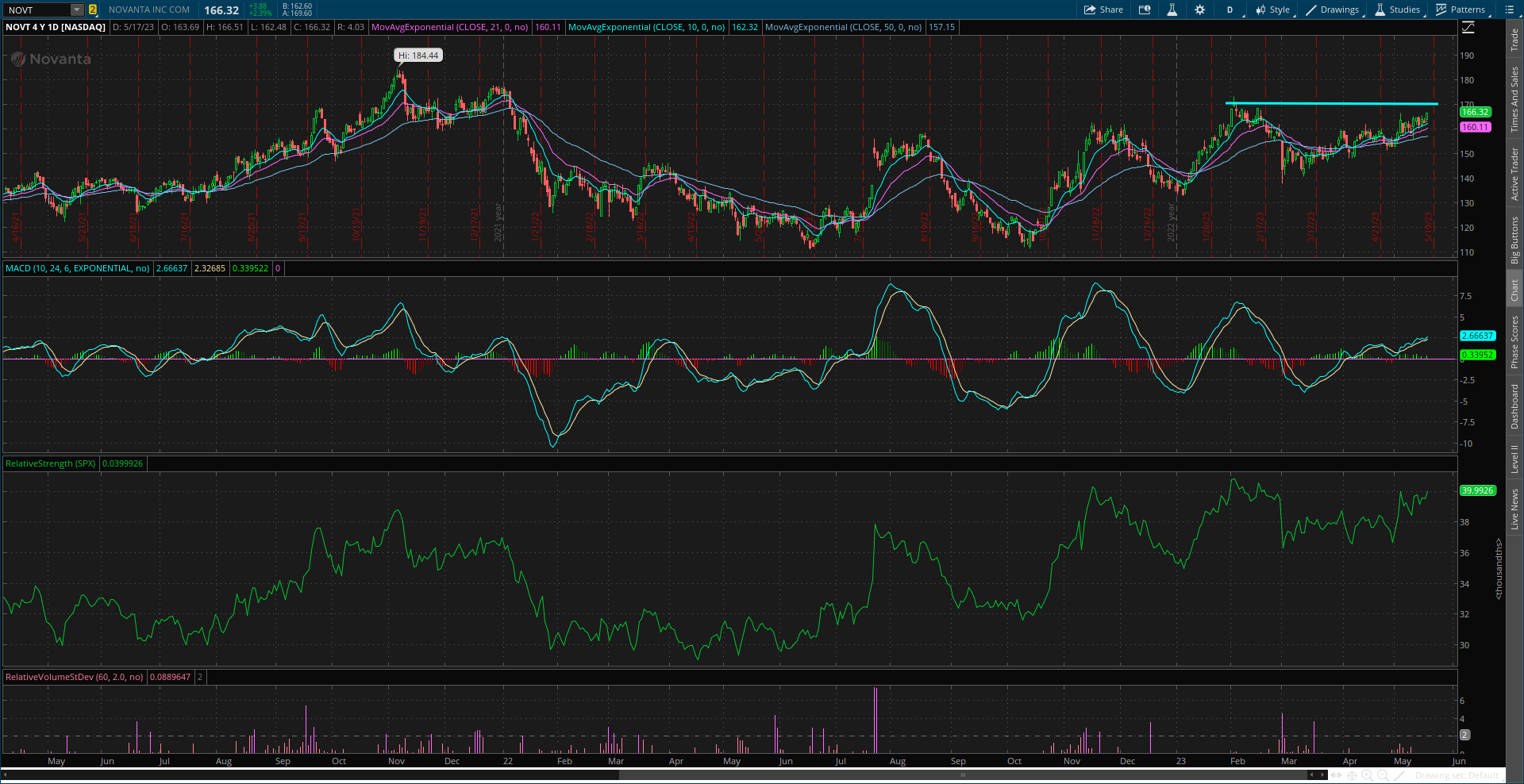The height and width of the screenshot is (784, 1524).
Task: Click the expansion/compress bars icon at bottom
Action: click(x=1337, y=775)
